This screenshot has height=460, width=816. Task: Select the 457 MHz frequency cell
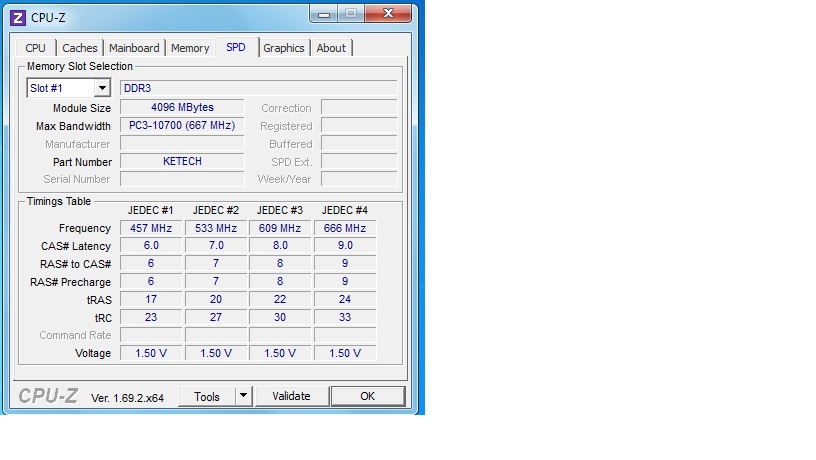tap(151, 228)
